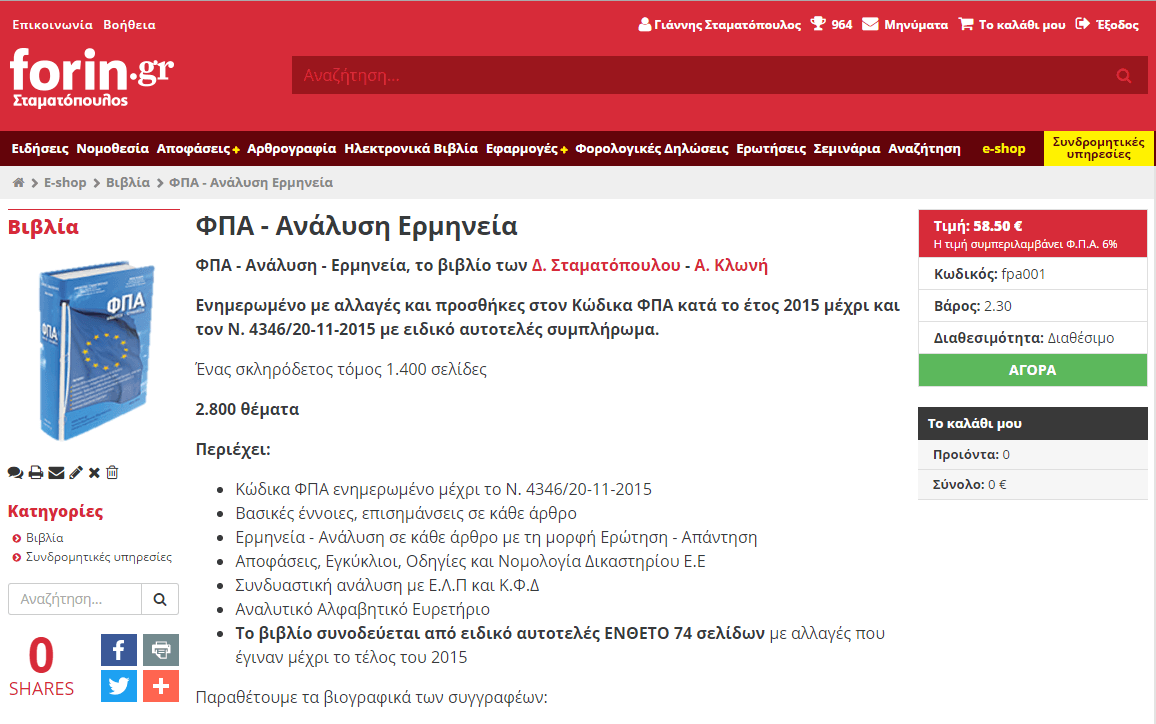Screen dimensions: 1156x724
Task: Share on Twitter button
Action: click(119, 686)
